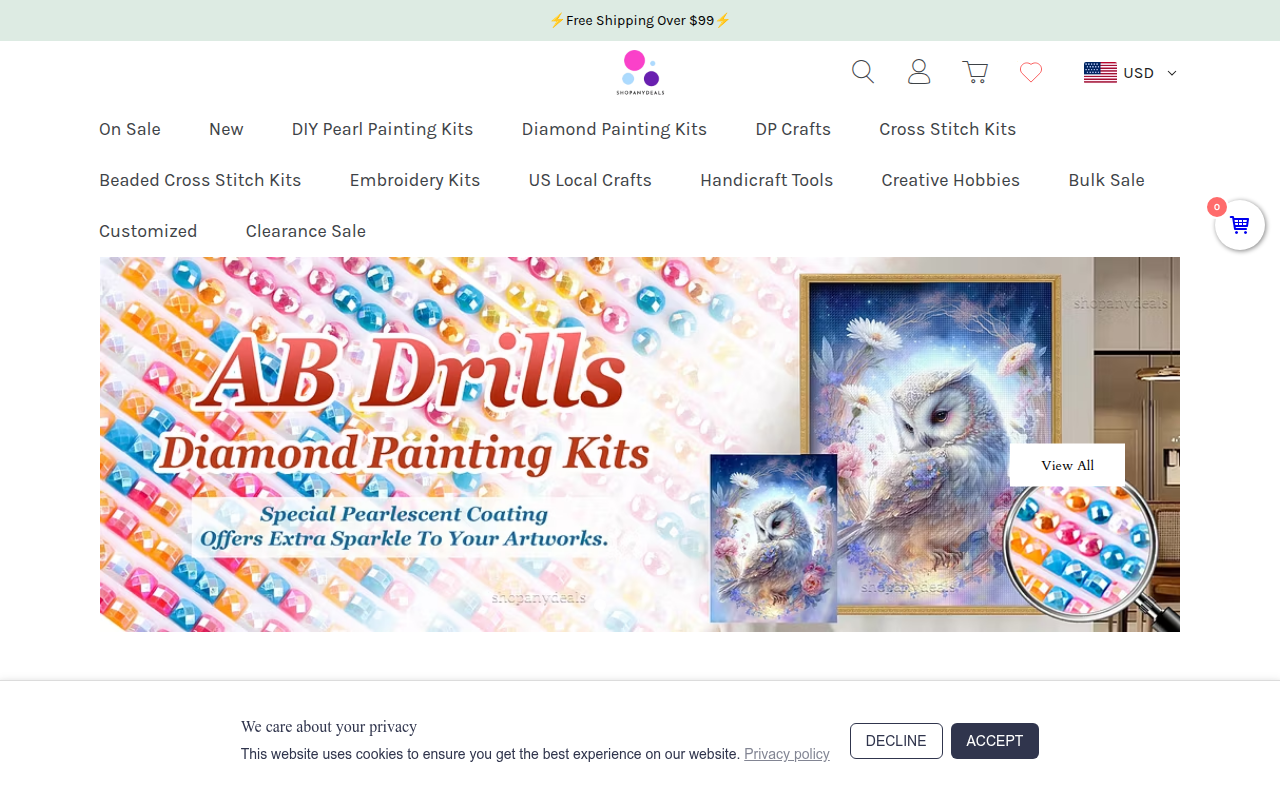
Task: Open Beaded Cross Stitch Kits category
Action: point(200,180)
